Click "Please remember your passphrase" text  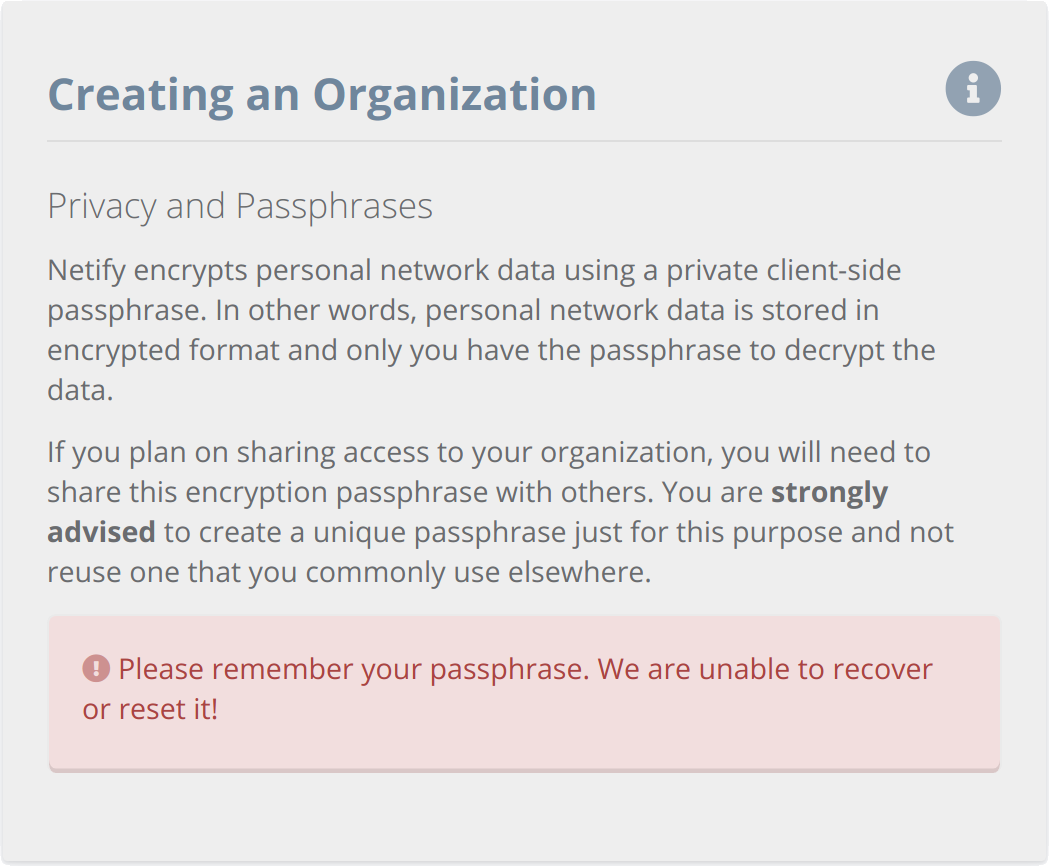pyautogui.click(x=354, y=669)
